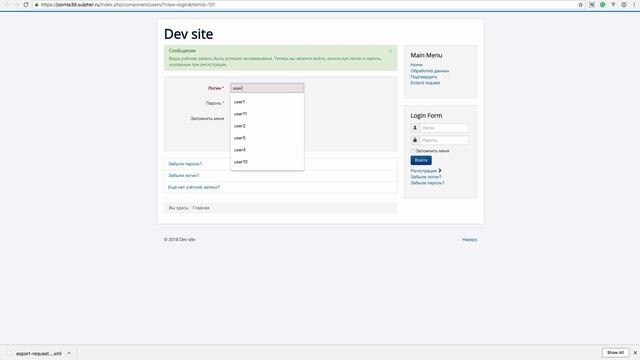Choose user11 from the autocomplete list

[x=267, y=114]
